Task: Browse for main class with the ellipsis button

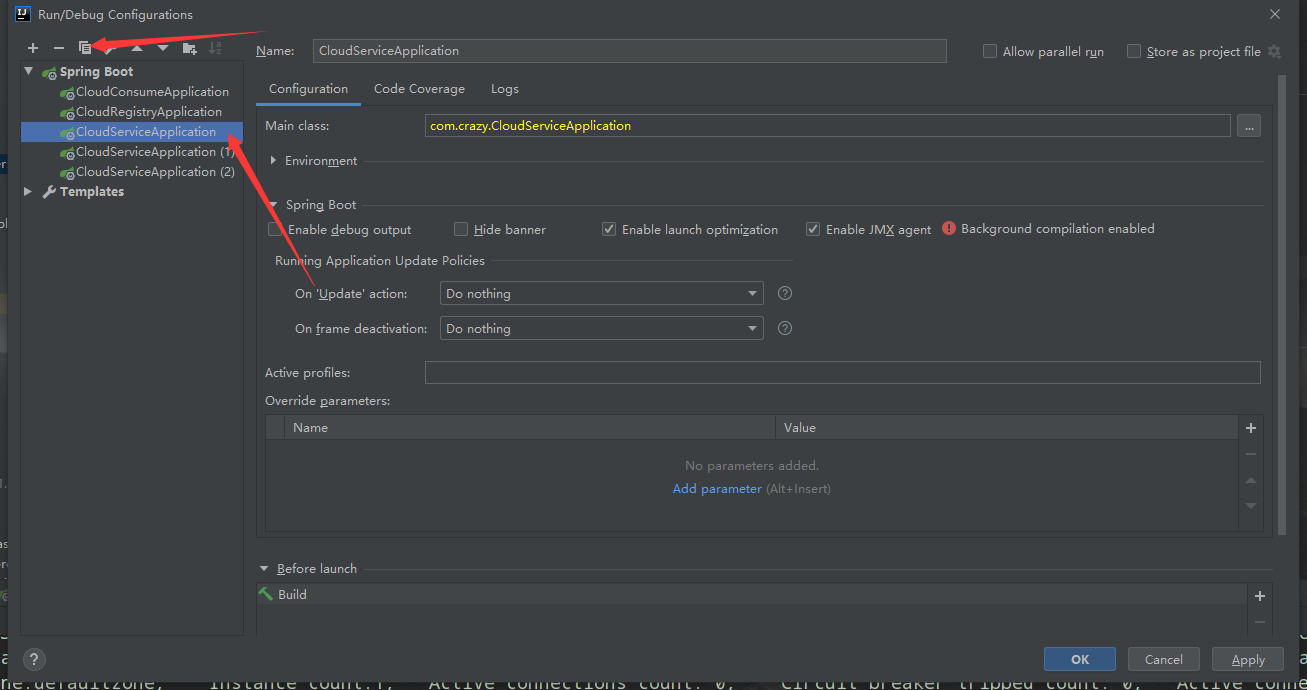Action: (1248, 126)
